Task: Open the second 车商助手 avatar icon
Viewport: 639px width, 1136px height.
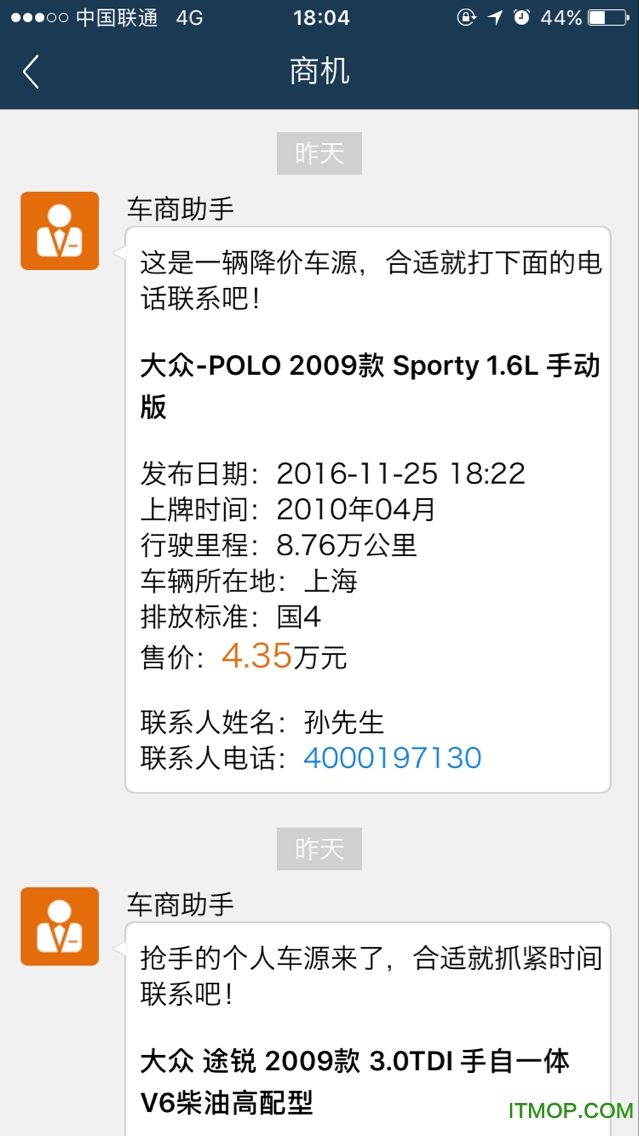Action: 59,926
